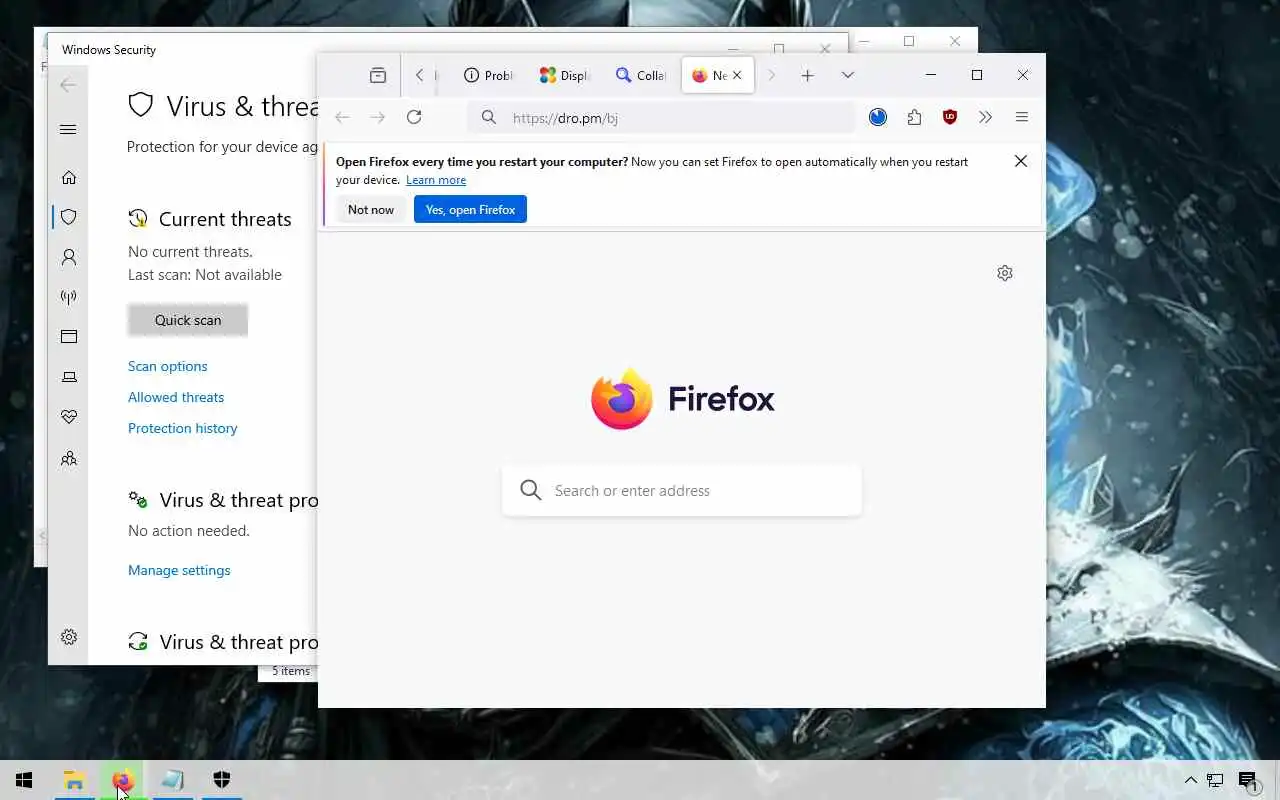1280x800 pixels.
Task: Click the tab strip's right scroll arrow
Action: [771, 75]
